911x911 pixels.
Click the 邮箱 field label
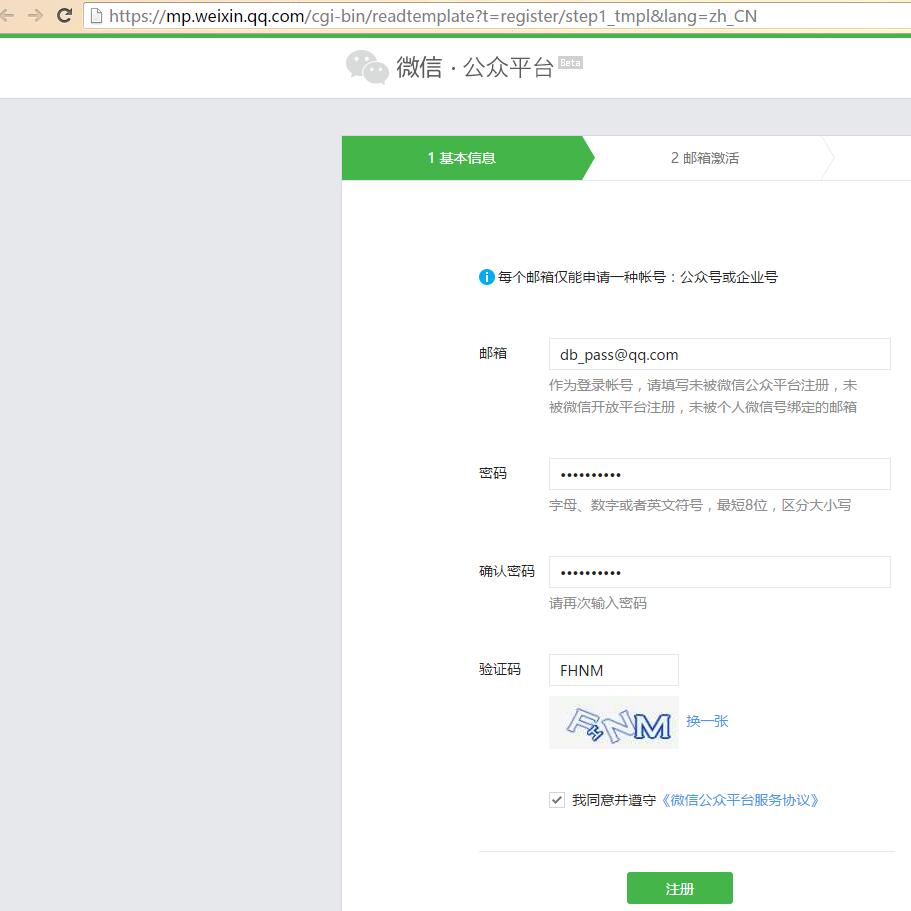(x=493, y=353)
